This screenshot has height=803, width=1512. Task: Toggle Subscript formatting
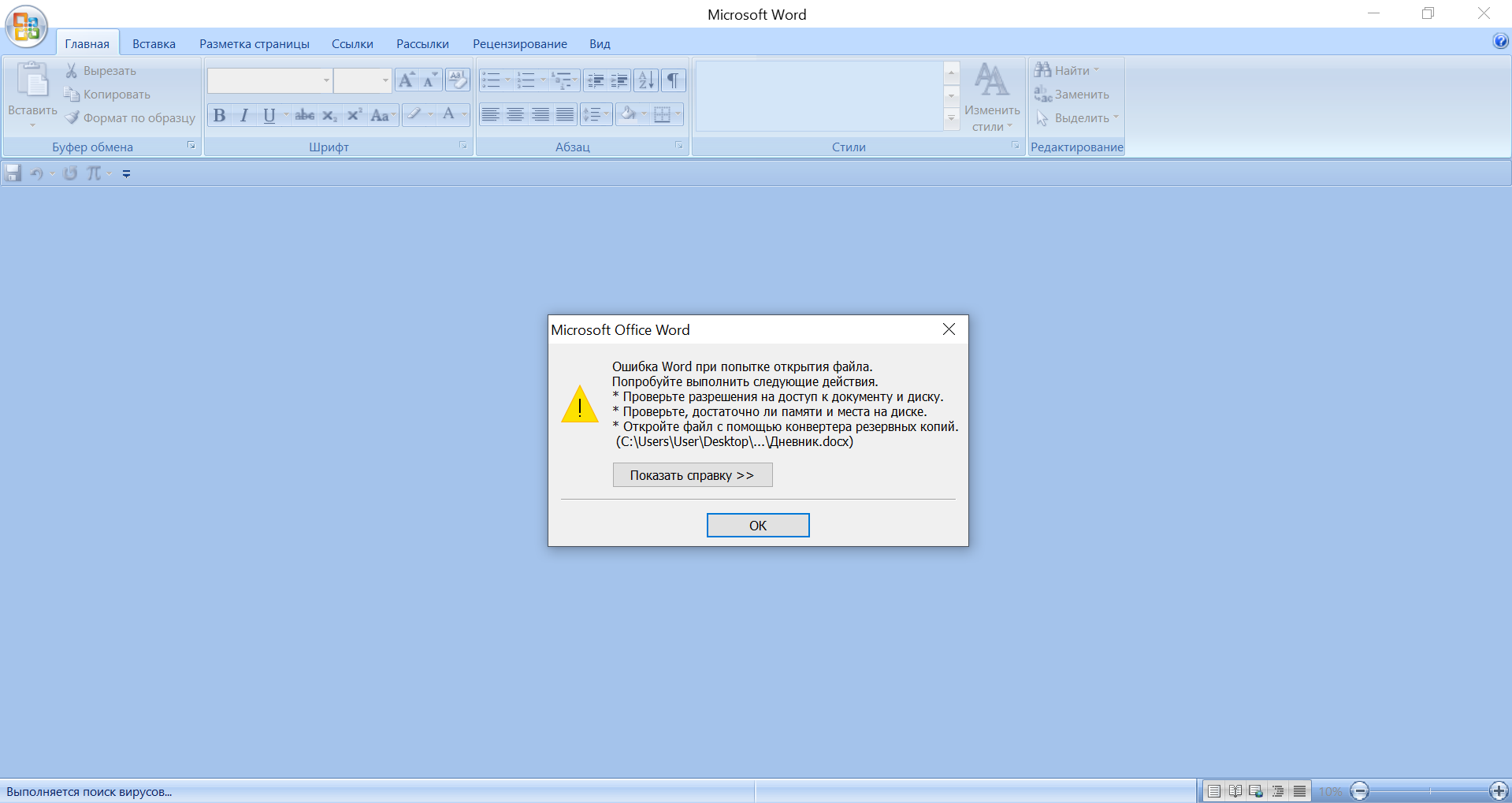click(x=329, y=115)
